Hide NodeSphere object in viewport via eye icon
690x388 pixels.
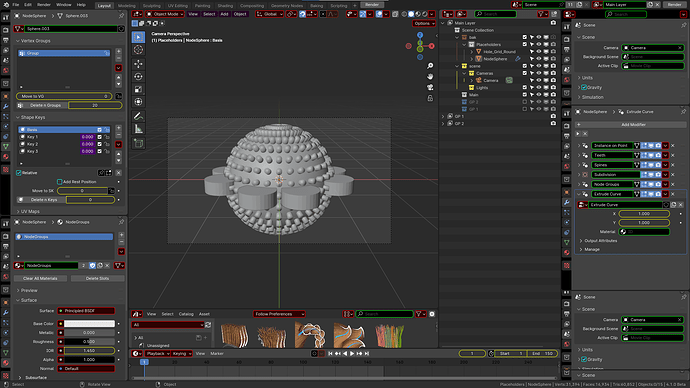coord(539,59)
